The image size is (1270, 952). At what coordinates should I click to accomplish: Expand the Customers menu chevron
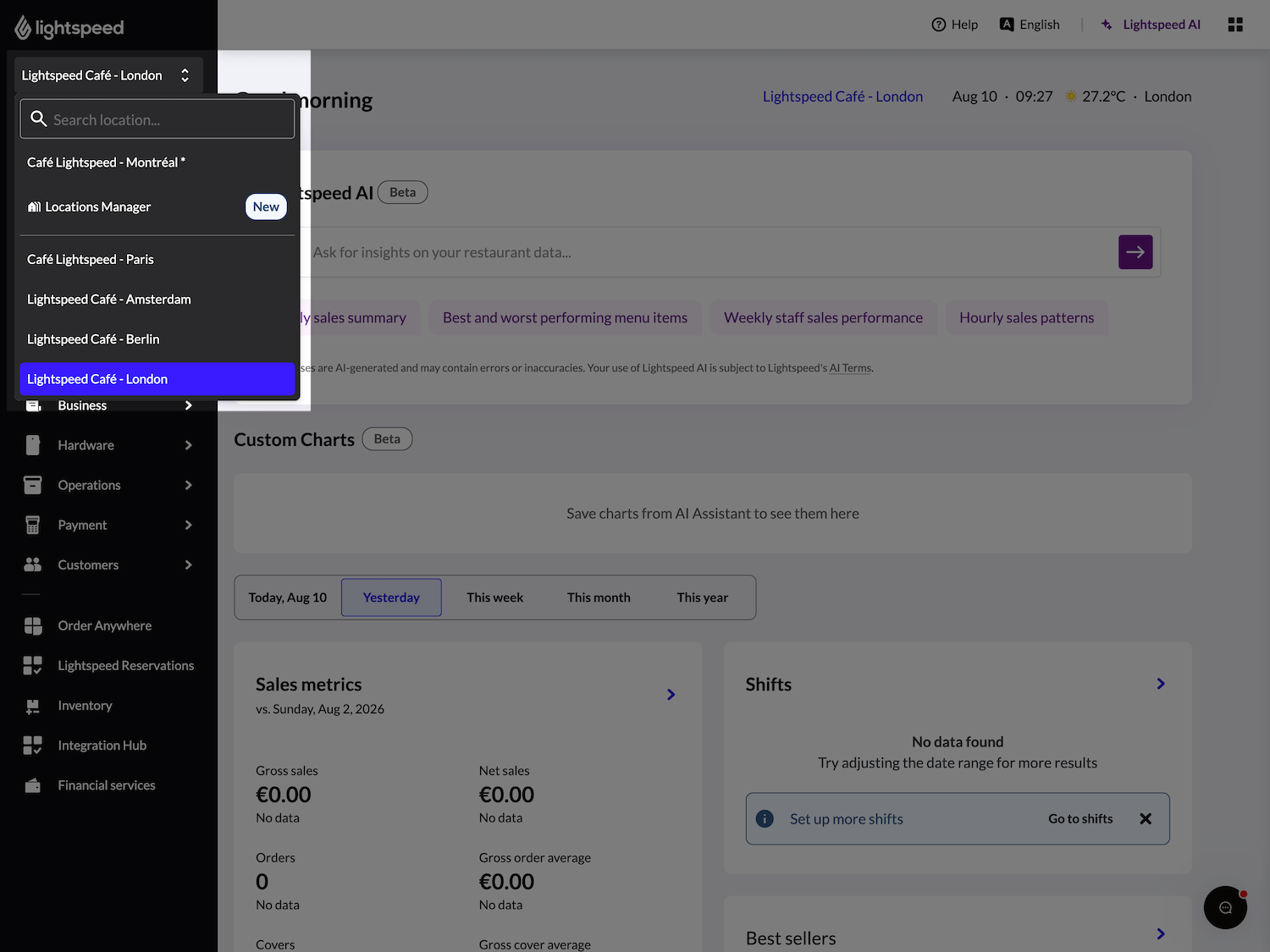point(188,564)
